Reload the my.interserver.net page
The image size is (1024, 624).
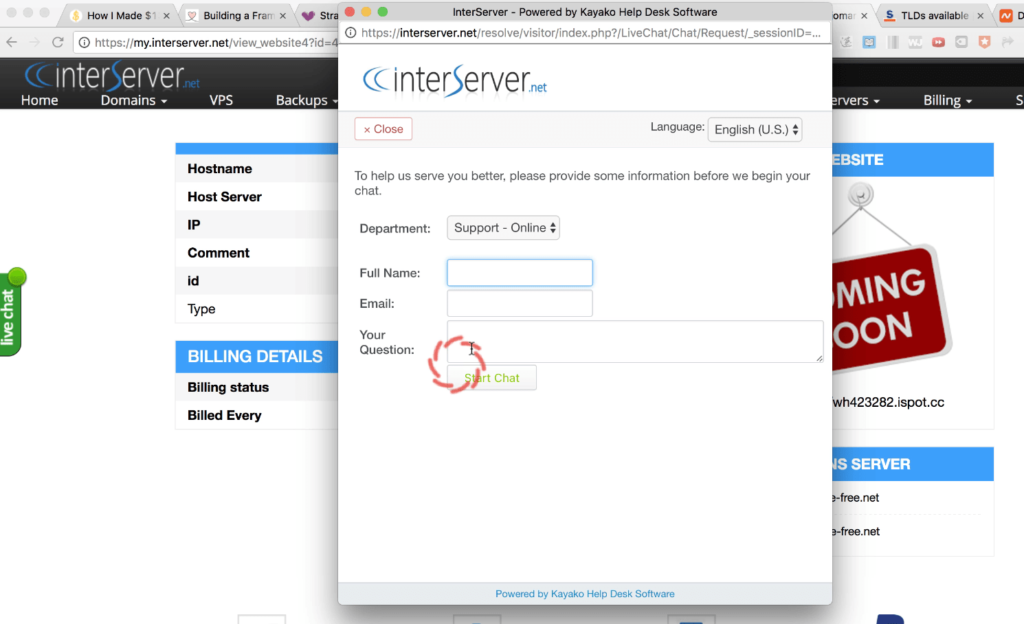click(57, 42)
